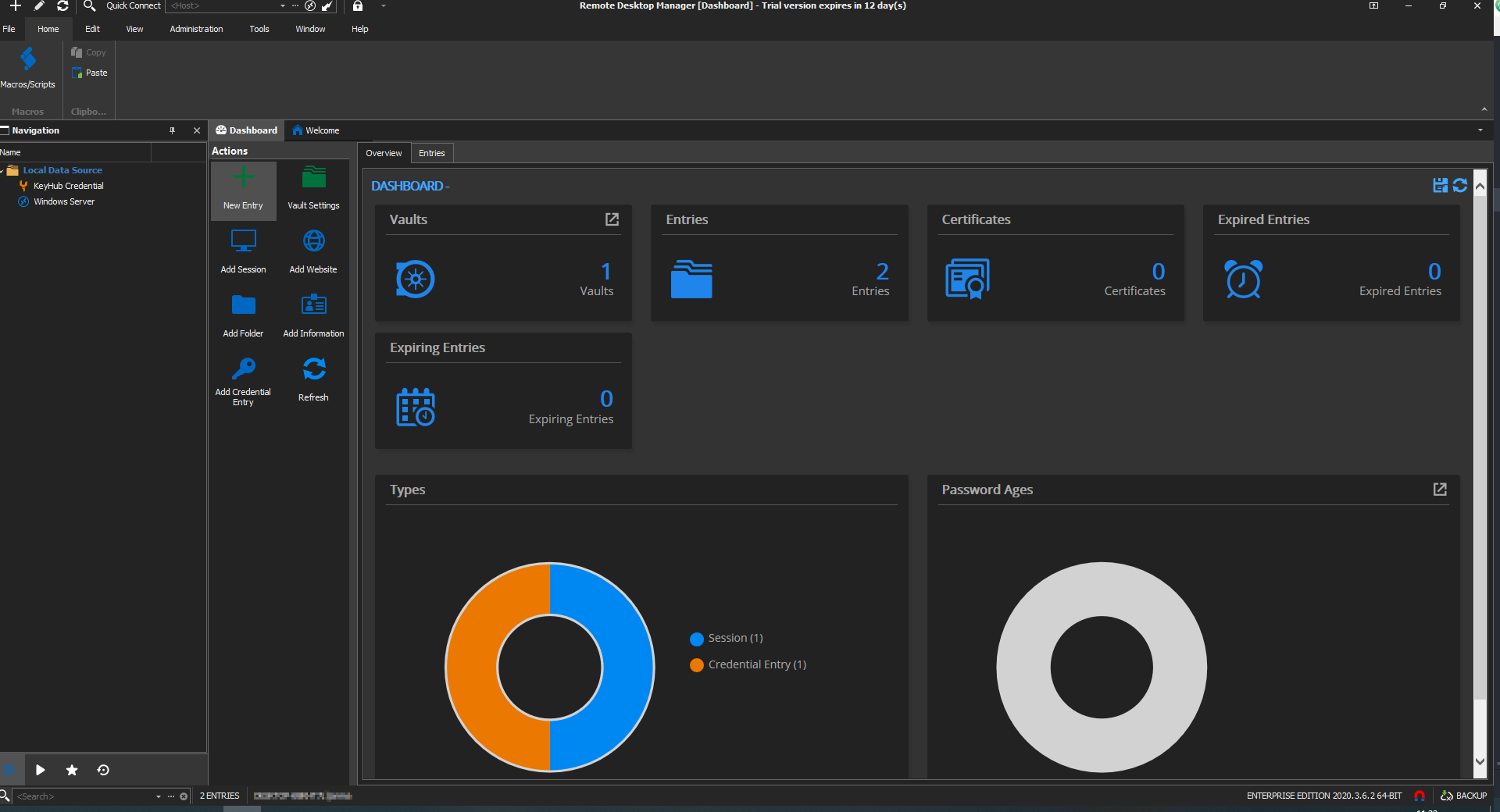Click the Certificates icon on dashboard
The height and width of the screenshot is (812, 1500).
(x=967, y=279)
